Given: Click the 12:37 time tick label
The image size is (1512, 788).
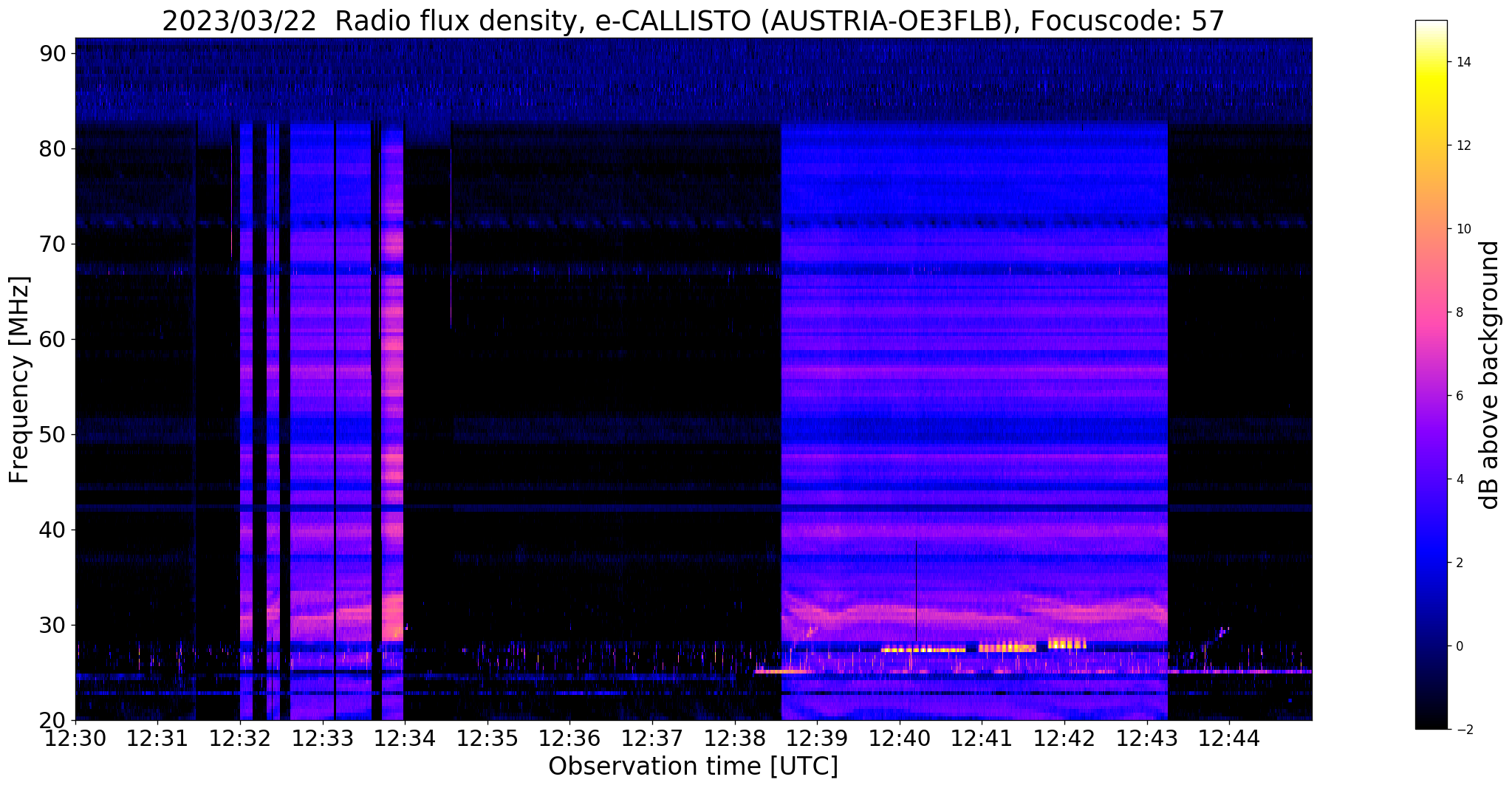Looking at the screenshot, I should pos(652,738).
